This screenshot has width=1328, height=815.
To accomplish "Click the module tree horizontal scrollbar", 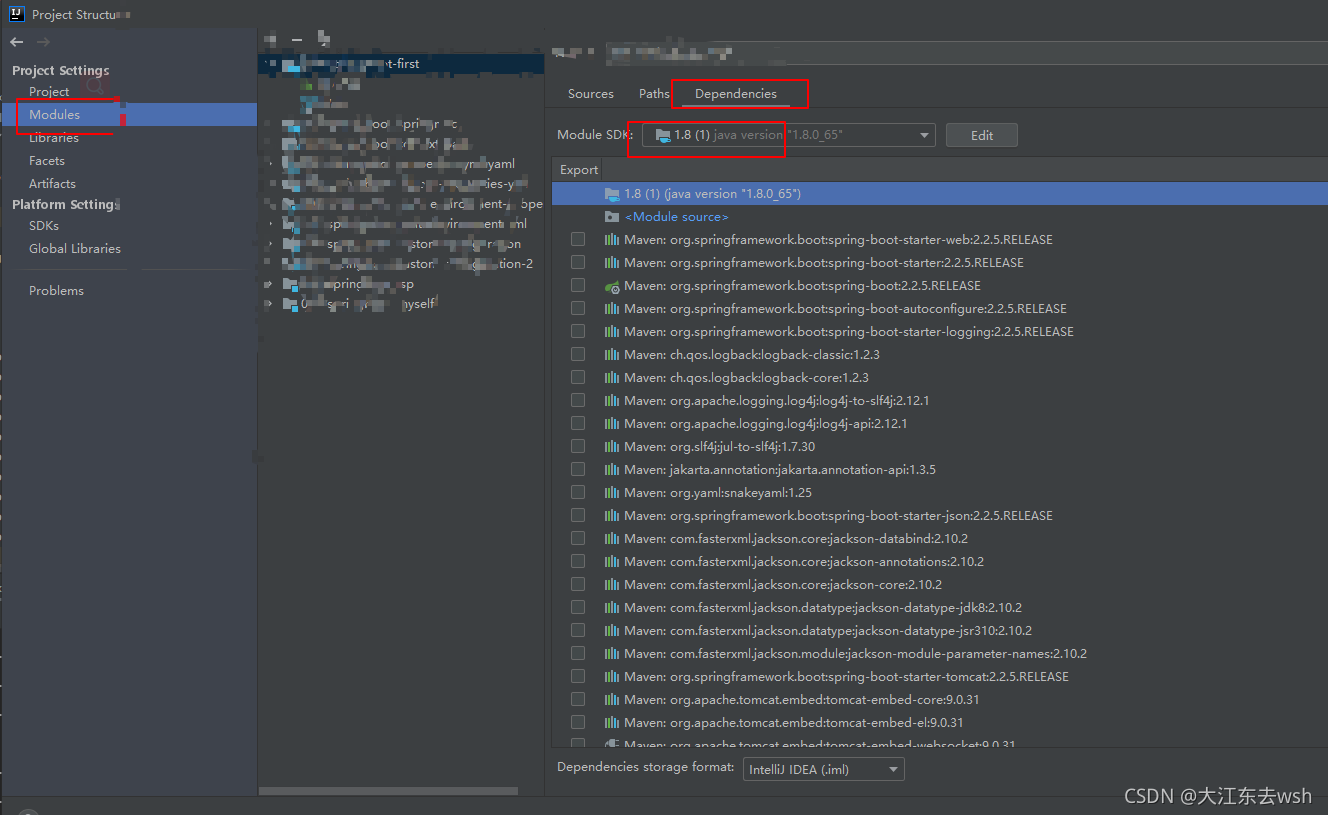I will [388, 790].
